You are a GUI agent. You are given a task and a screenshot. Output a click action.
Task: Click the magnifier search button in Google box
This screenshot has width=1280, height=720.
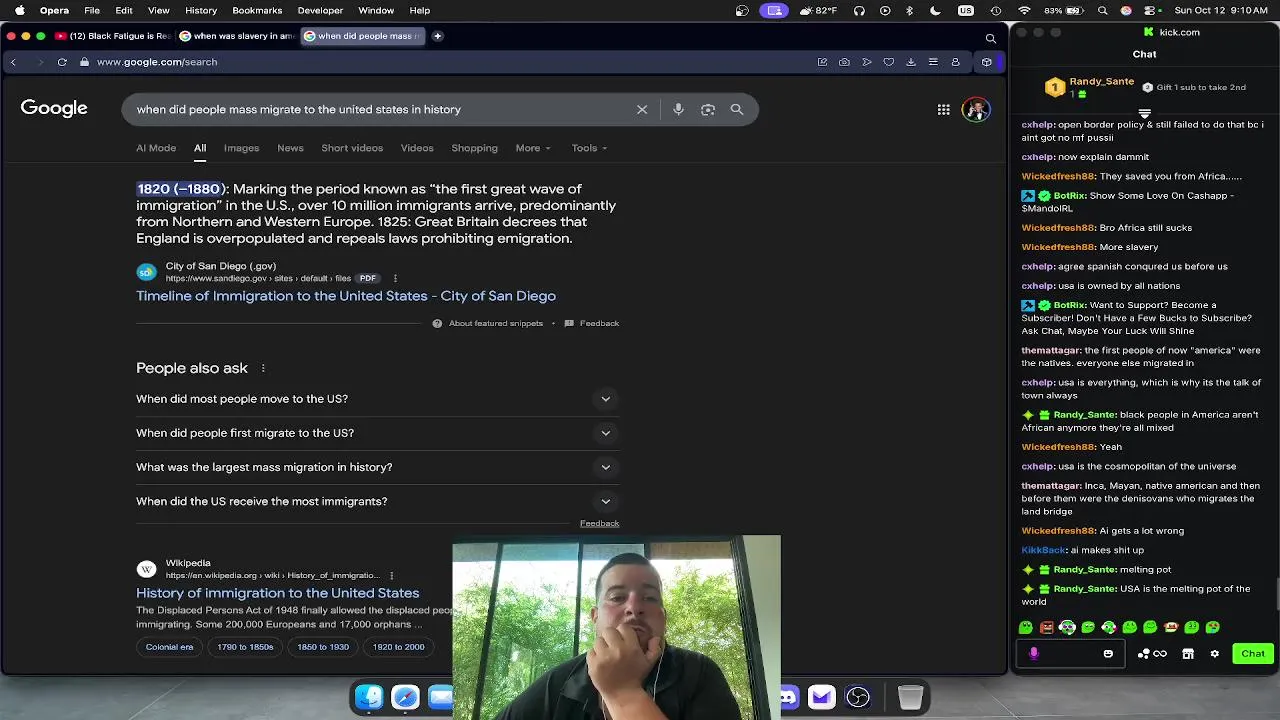click(737, 109)
